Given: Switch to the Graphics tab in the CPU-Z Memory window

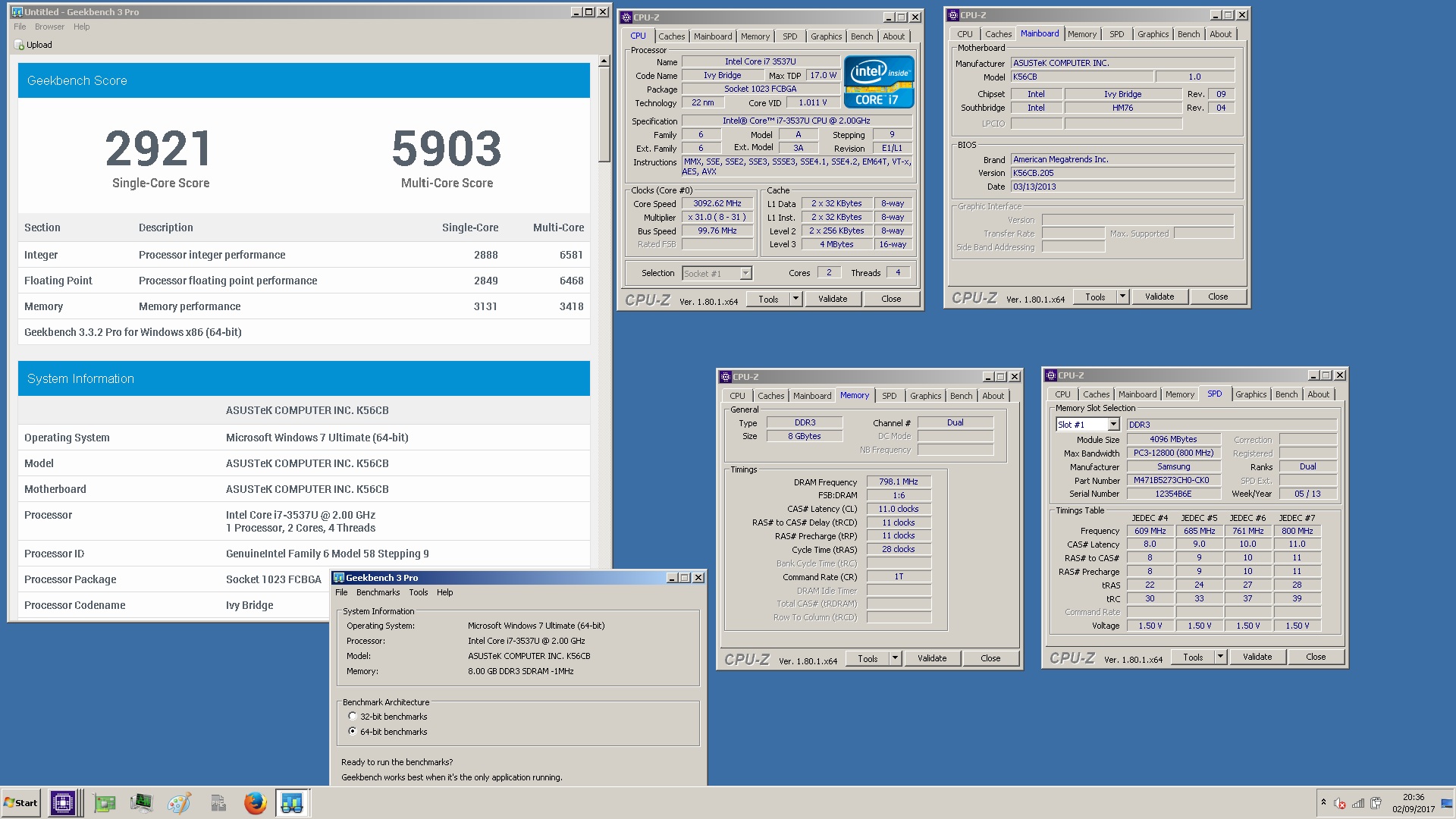Looking at the screenshot, I should pyautogui.click(x=925, y=396).
